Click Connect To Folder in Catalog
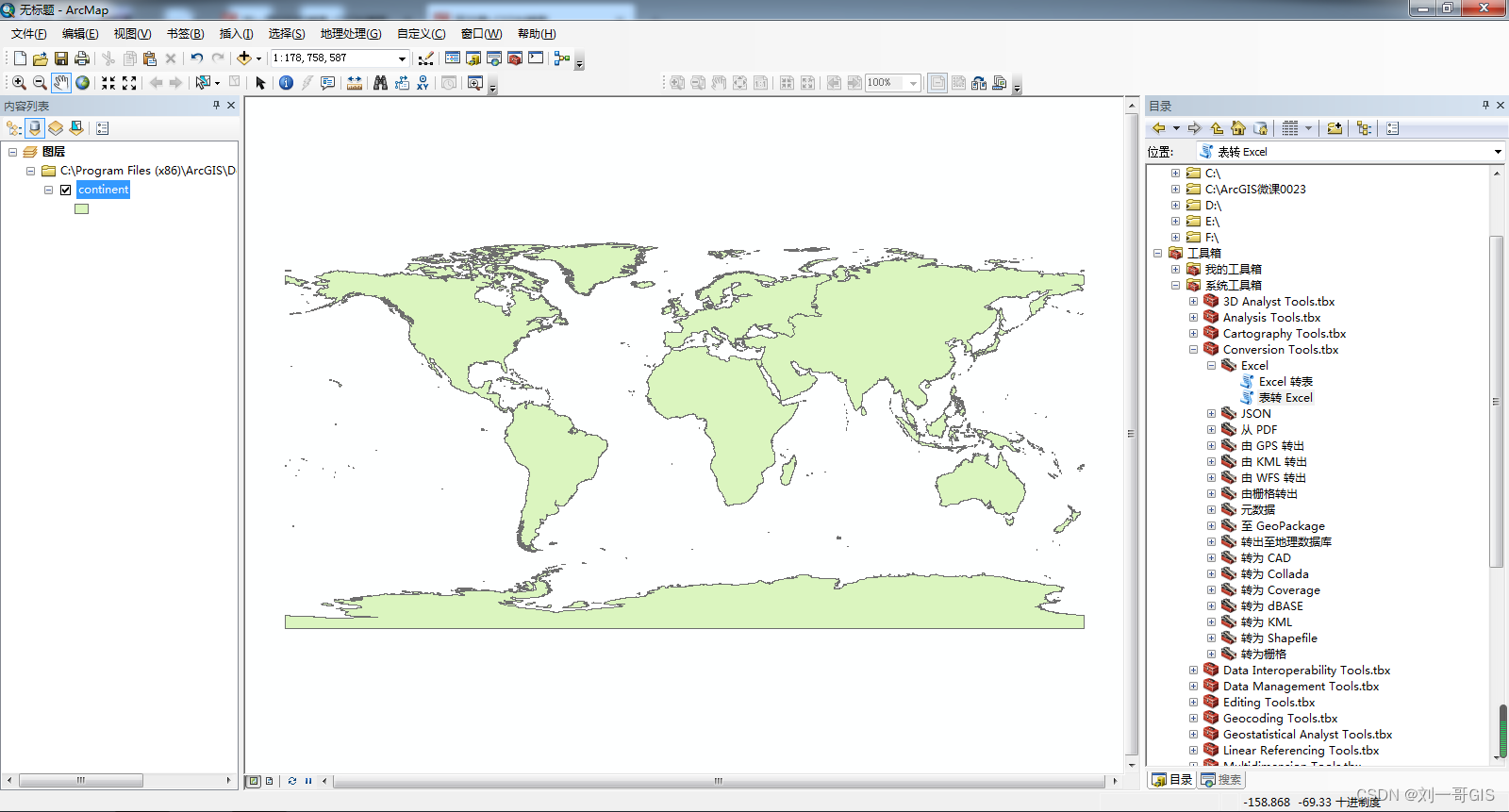Viewport: 1509px width, 812px height. 1335,128
